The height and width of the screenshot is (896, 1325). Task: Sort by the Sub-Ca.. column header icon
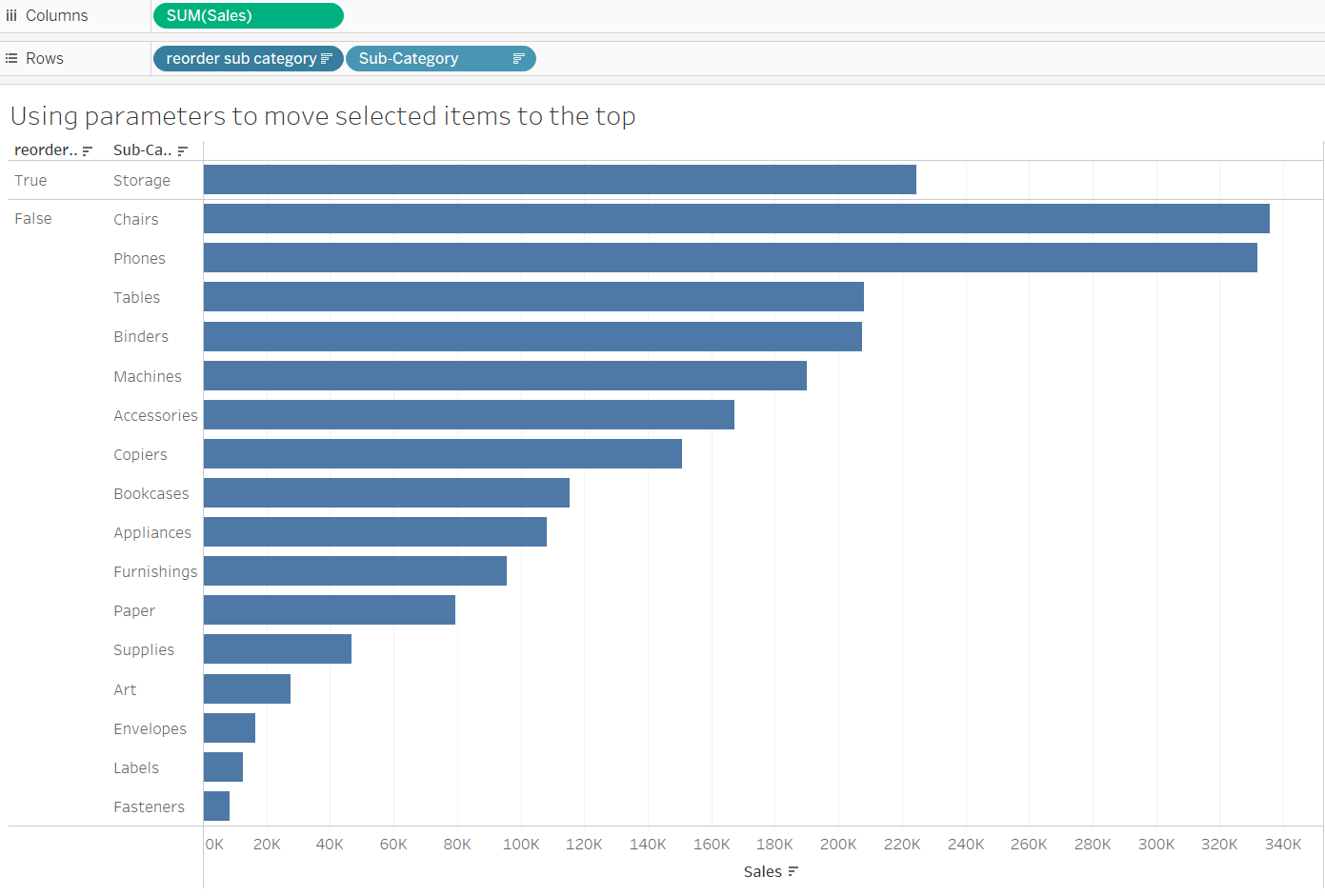click(183, 150)
